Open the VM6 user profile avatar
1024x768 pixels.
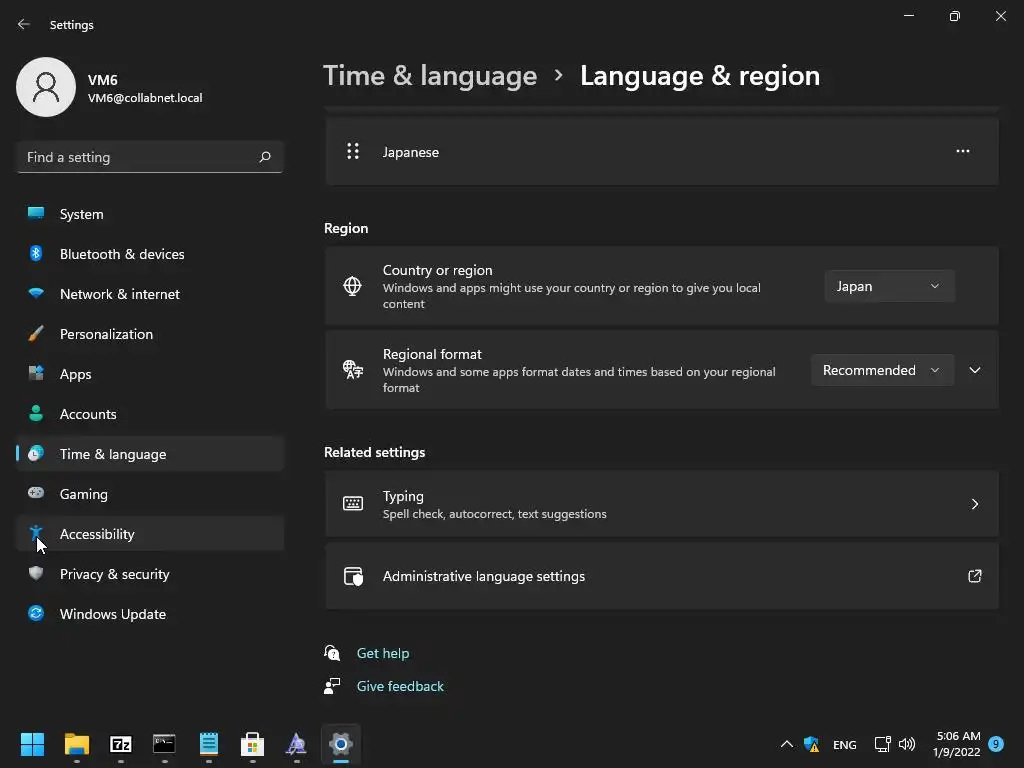[x=46, y=87]
